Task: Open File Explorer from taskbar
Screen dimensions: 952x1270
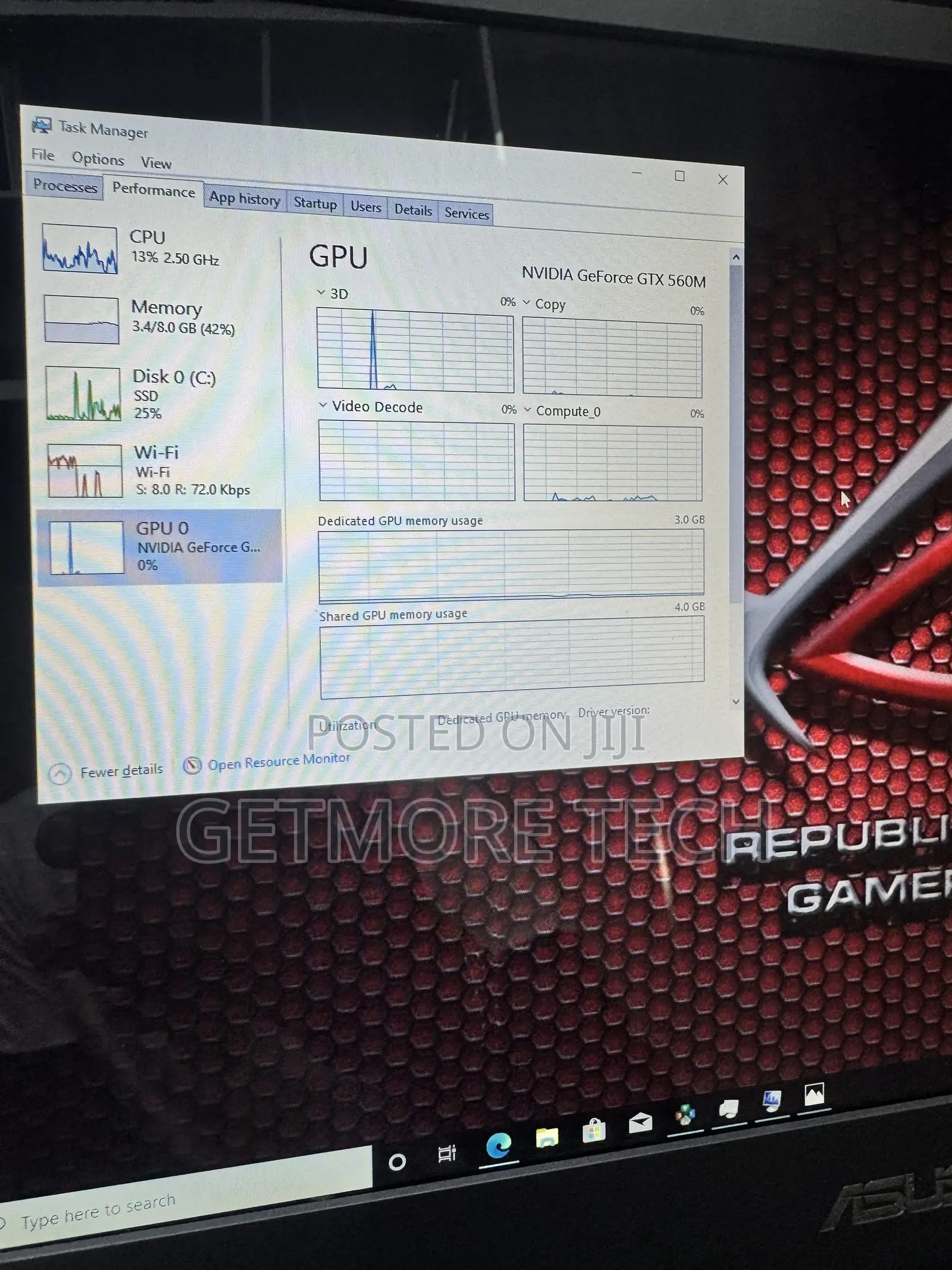Action: click(x=547, y=1137)
